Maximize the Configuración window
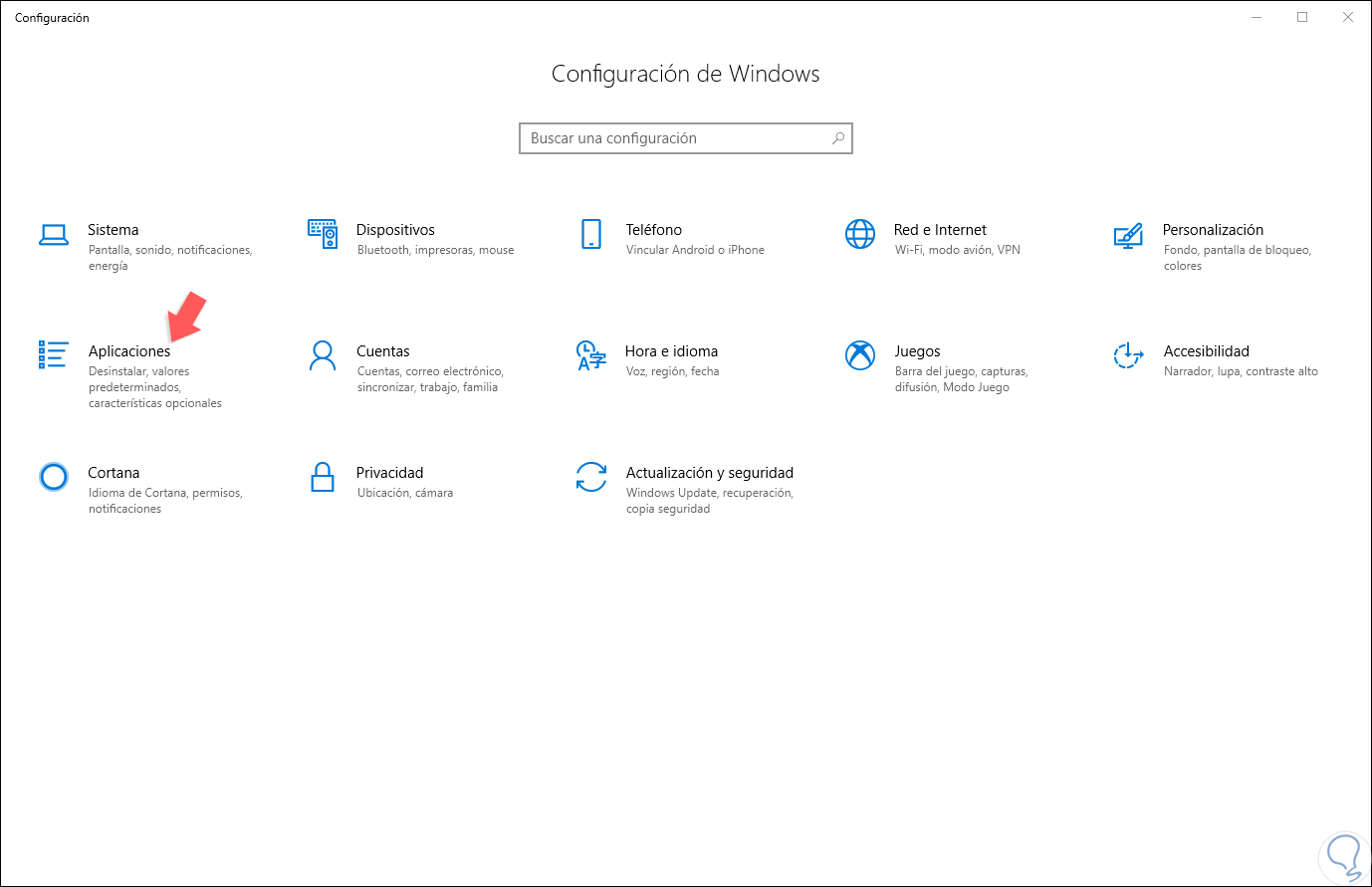This screenshot has height=887, width=1372. [1302, 17]
